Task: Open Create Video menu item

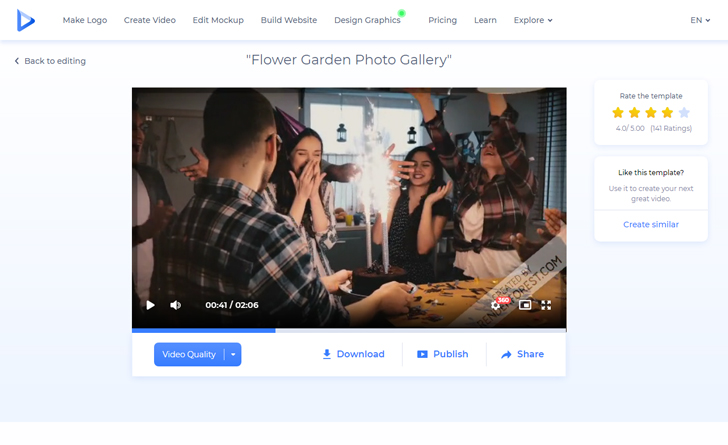Action: coord(150,20)
